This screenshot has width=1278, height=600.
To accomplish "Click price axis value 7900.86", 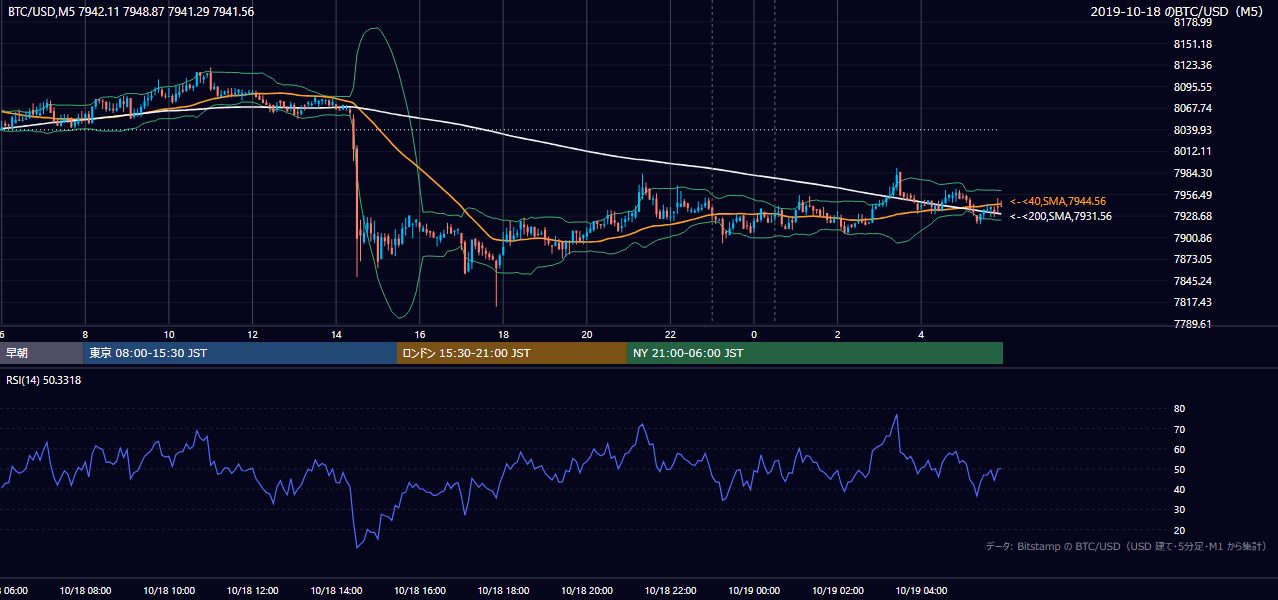I will tap(1193, 238).
